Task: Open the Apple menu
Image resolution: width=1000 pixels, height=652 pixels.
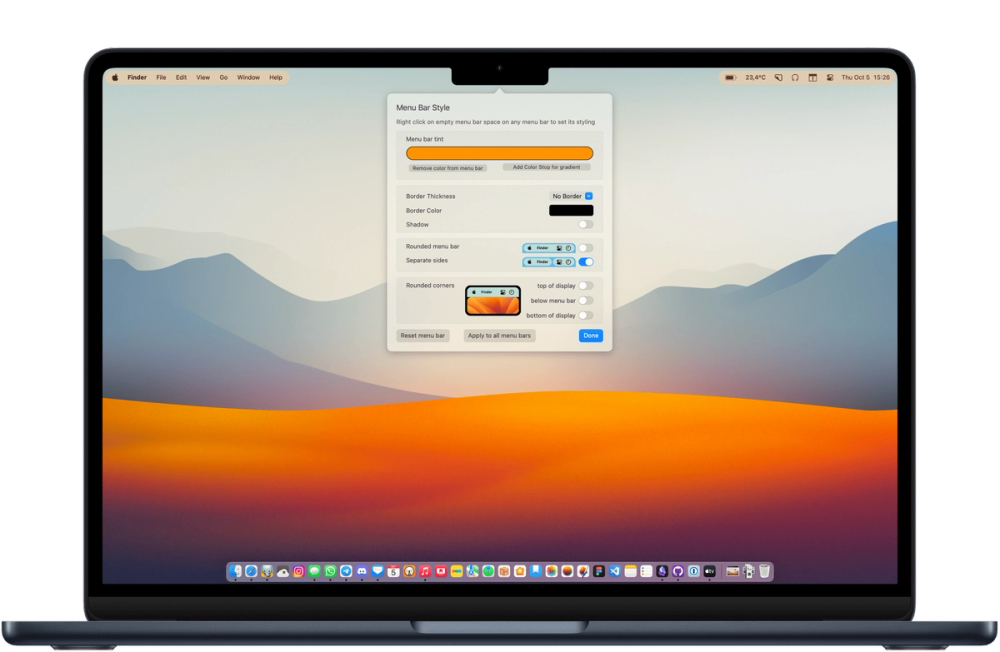Action: pos(115,77)
